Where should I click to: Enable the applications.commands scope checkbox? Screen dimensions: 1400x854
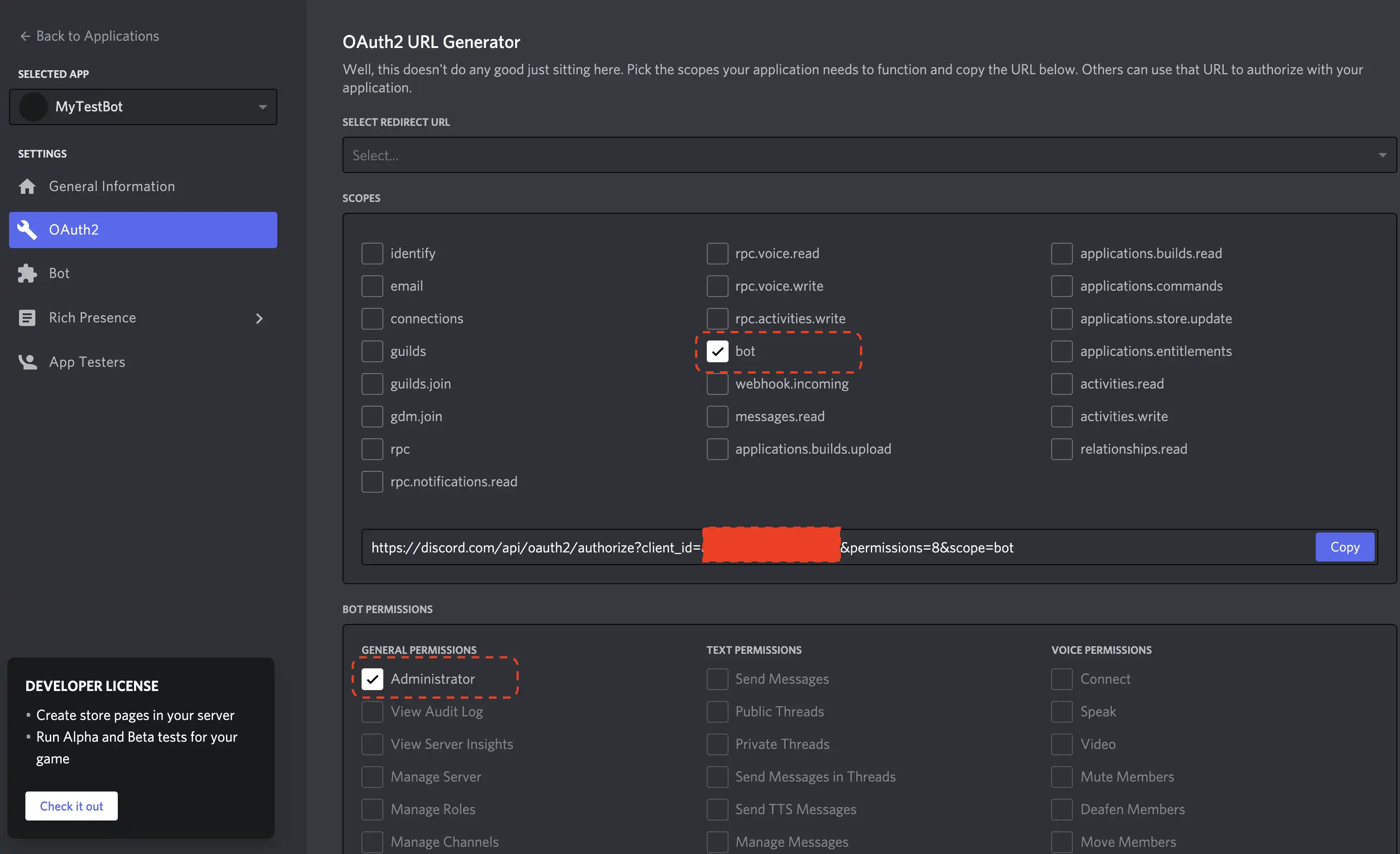click(x=1062, y=286)
